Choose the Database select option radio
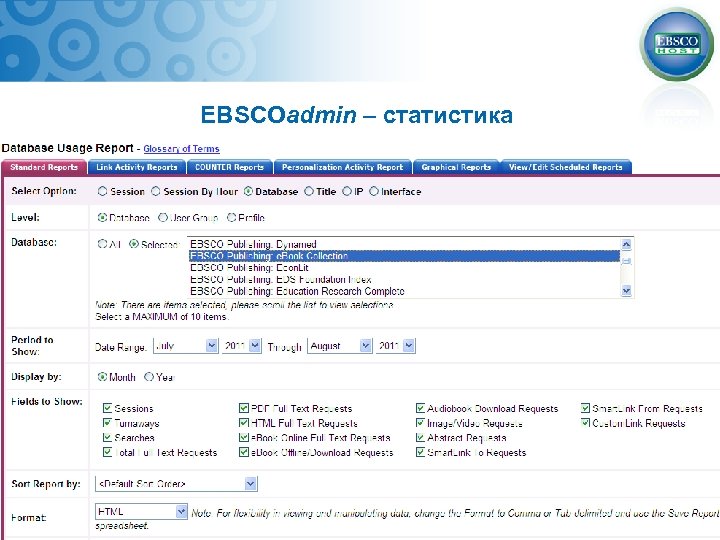Viewport: 720px width, 540px height. tap(248, 191)
